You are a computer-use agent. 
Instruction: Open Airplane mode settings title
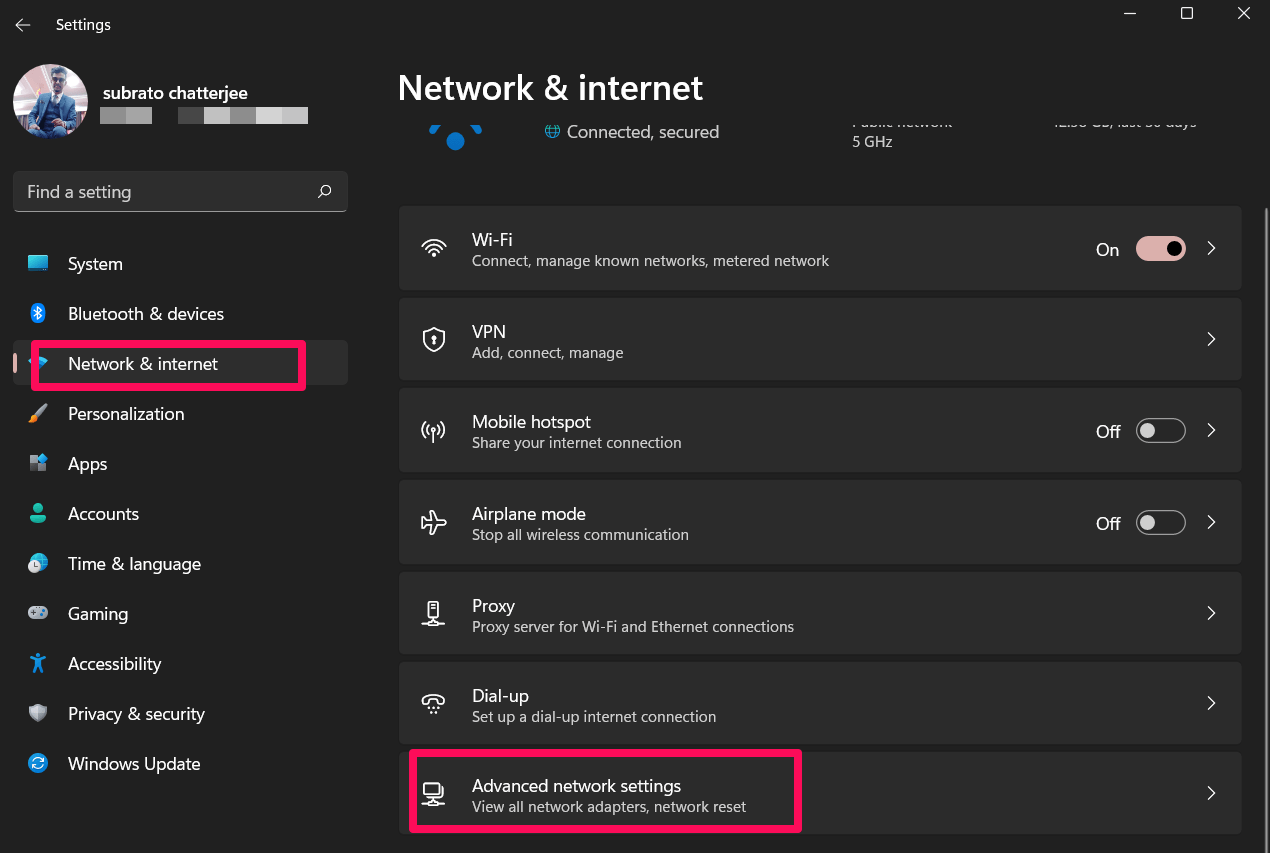click(x=529, y=514)
